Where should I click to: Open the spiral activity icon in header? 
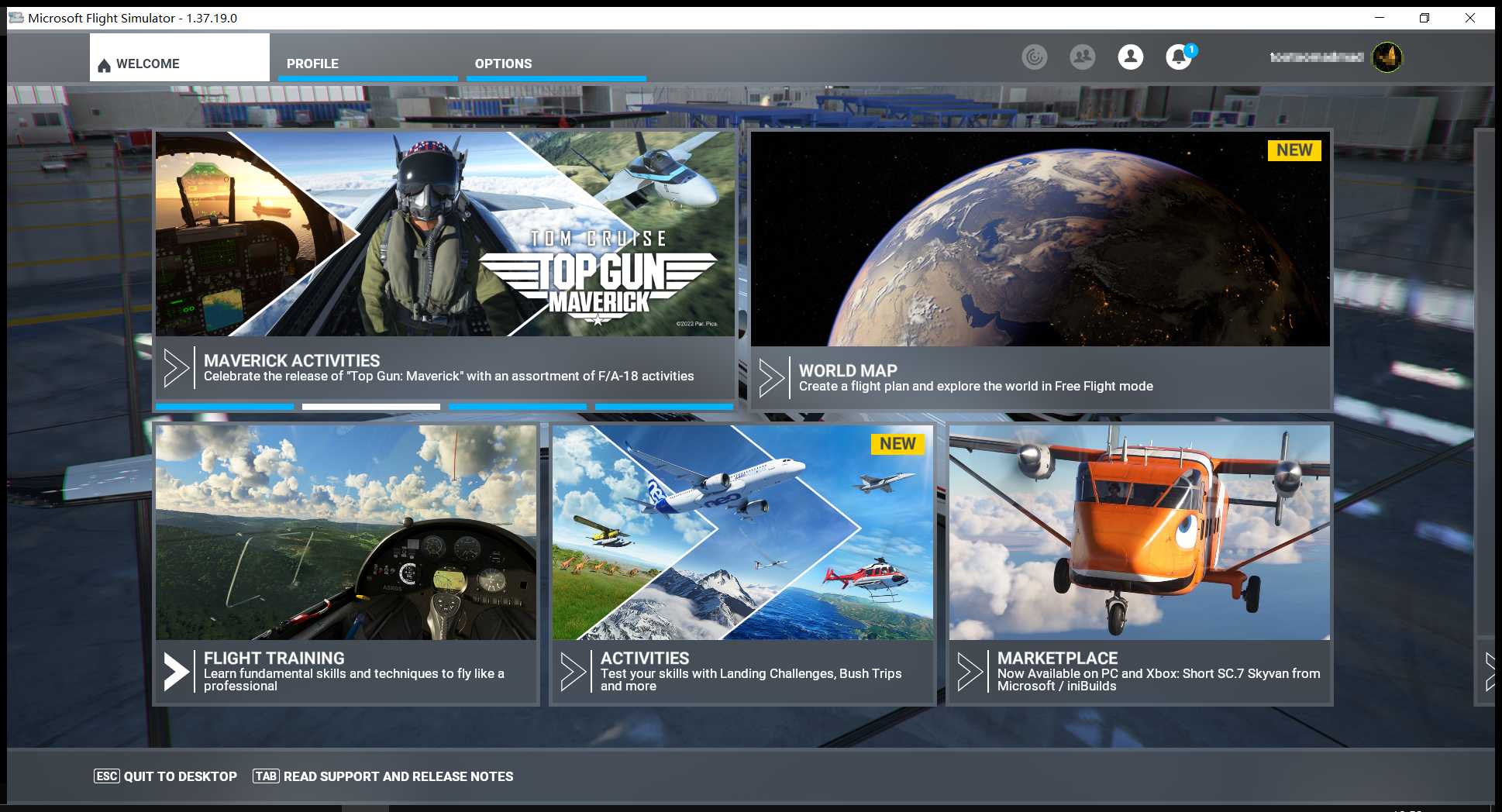(1035, 57)
